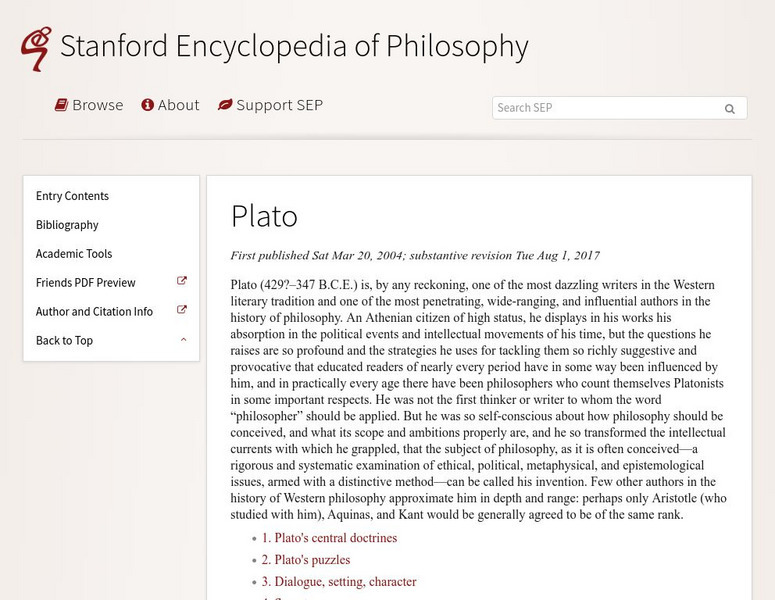Open the Browse menu

89,105
